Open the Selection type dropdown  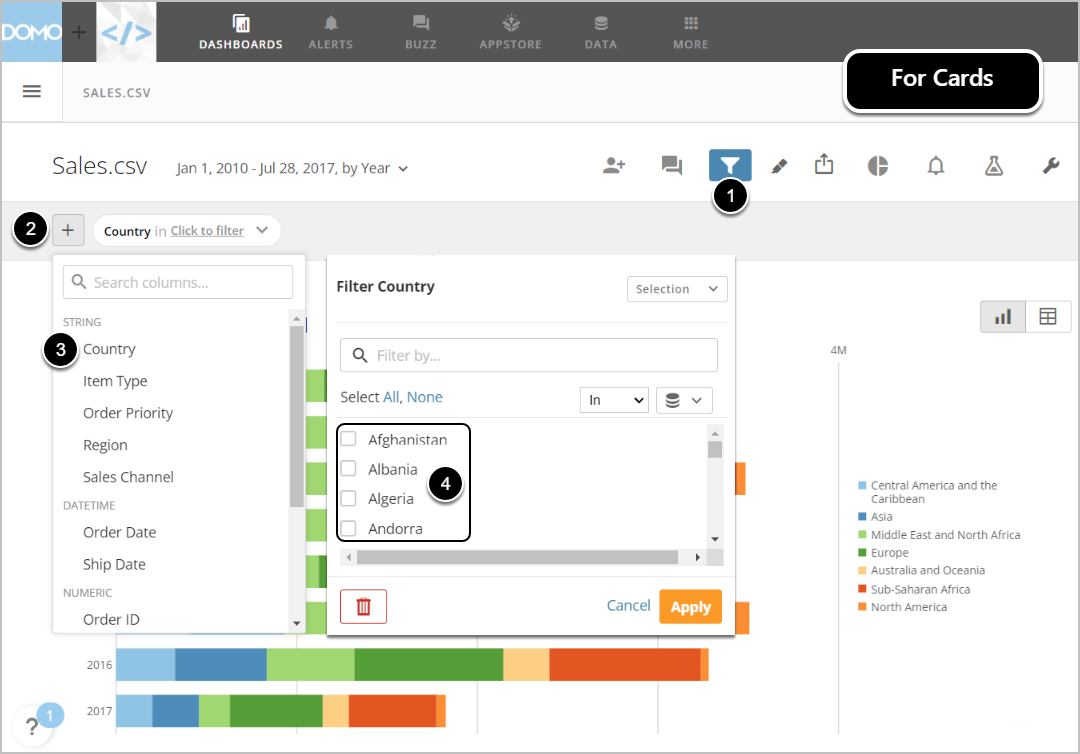tap(677, 289)
